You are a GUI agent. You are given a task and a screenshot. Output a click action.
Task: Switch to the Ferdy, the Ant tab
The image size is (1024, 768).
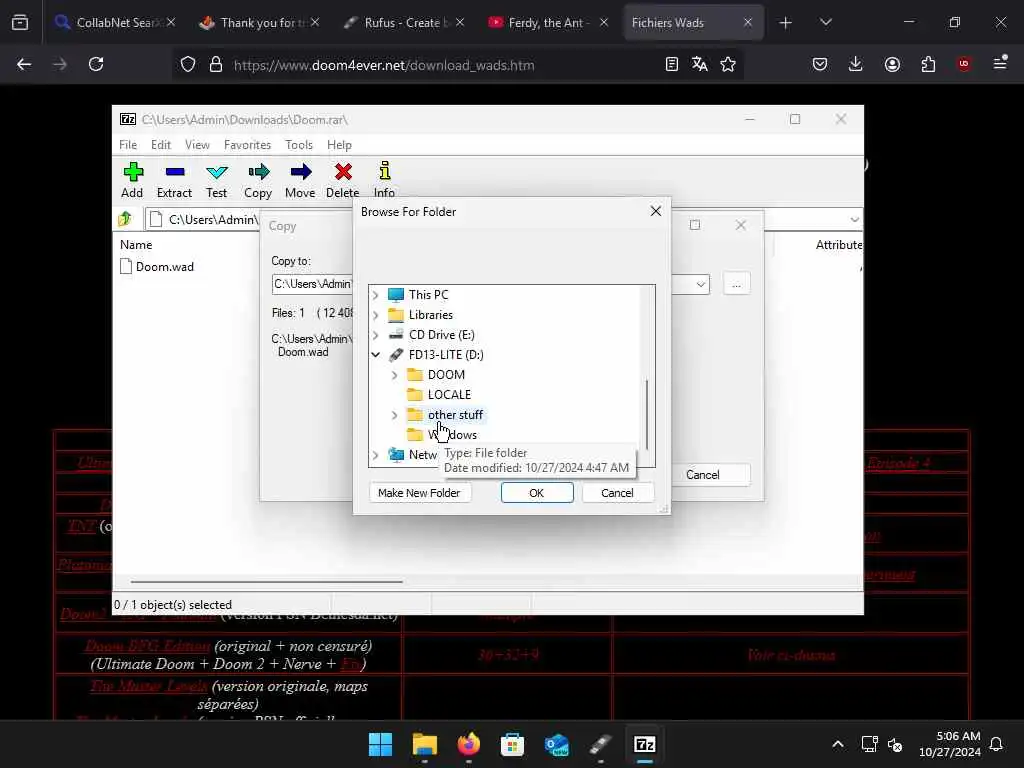pos(547,22)
